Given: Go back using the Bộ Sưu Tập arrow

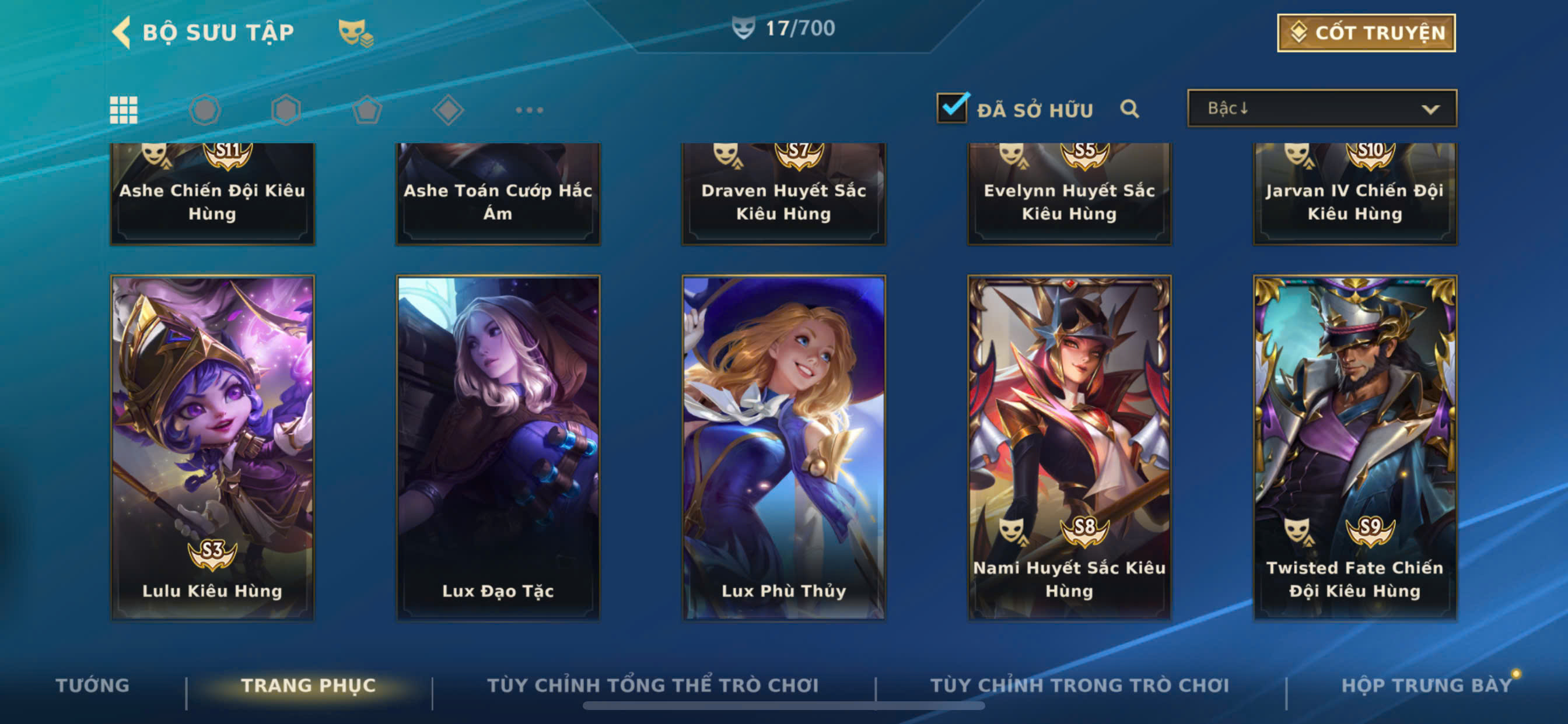Looking at the screenshot, I should pos(122,31).
